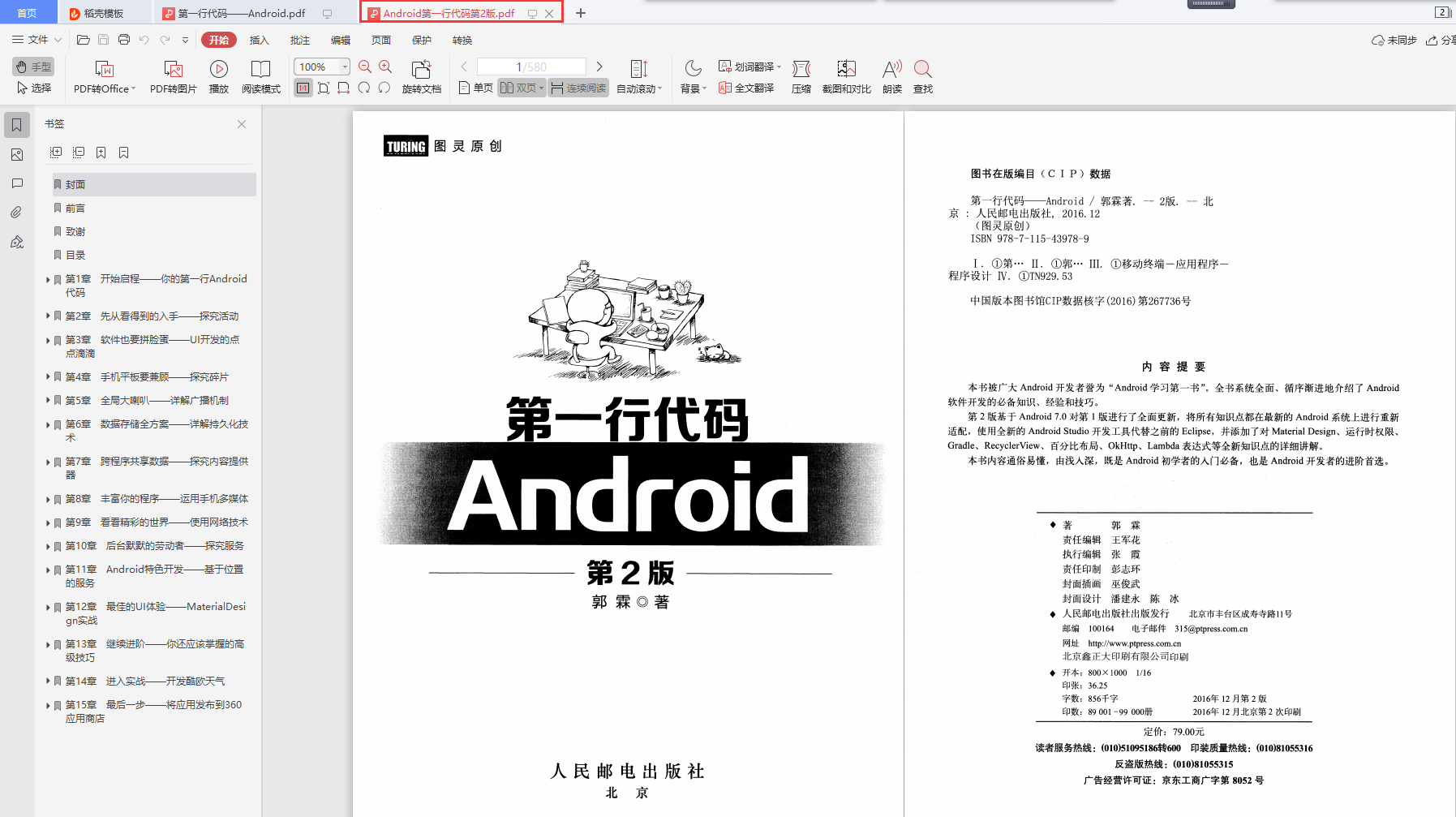The image size is (1456, 817).
Task: Open 自动滚动 auto scroll dropdown
Action: [x=639, y=78]
